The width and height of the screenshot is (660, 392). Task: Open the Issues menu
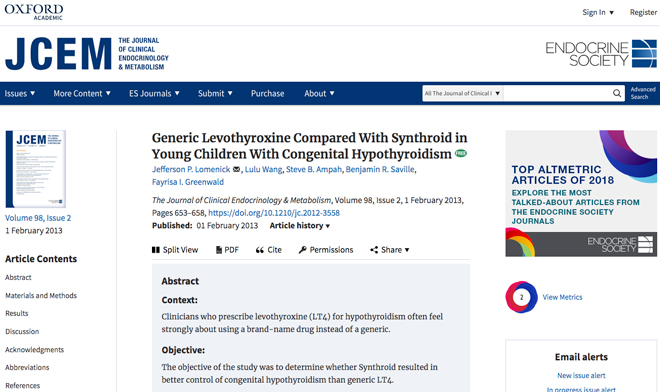[x=20, y=93]
